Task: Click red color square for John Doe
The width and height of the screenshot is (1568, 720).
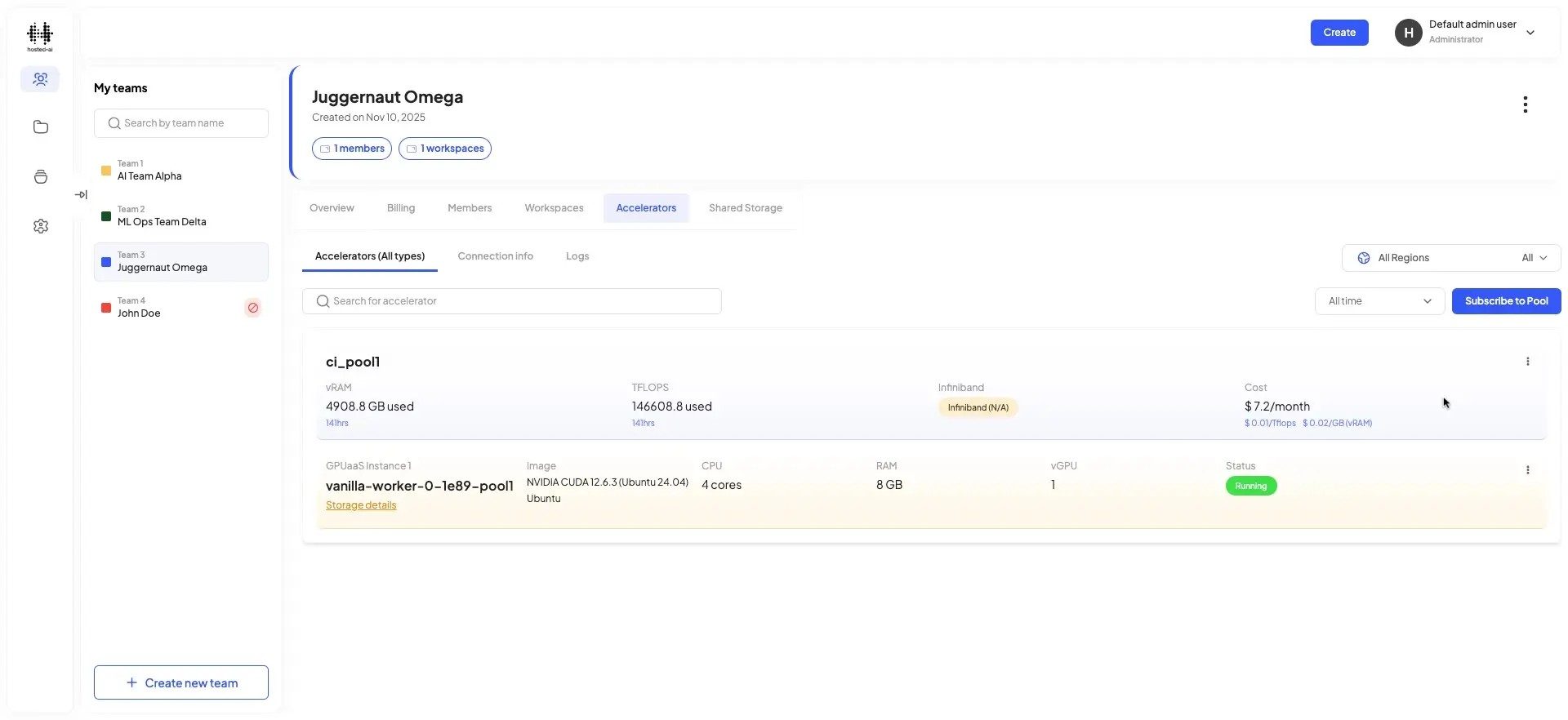Action: (106, 308)
